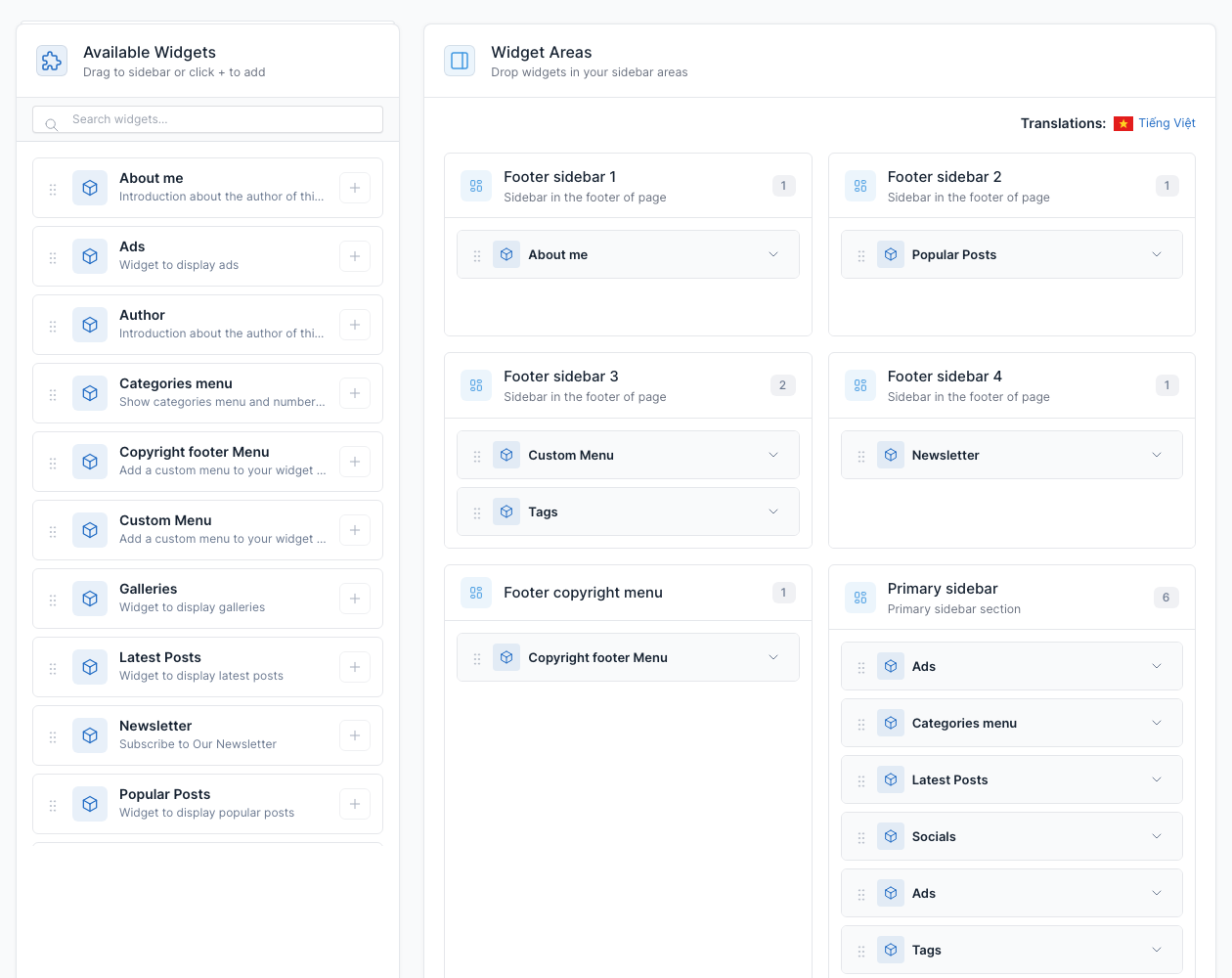Screen dimensions: 1232x978
Task: Click the grid icon of Footer sidebar 3
Action: [476, 385]
